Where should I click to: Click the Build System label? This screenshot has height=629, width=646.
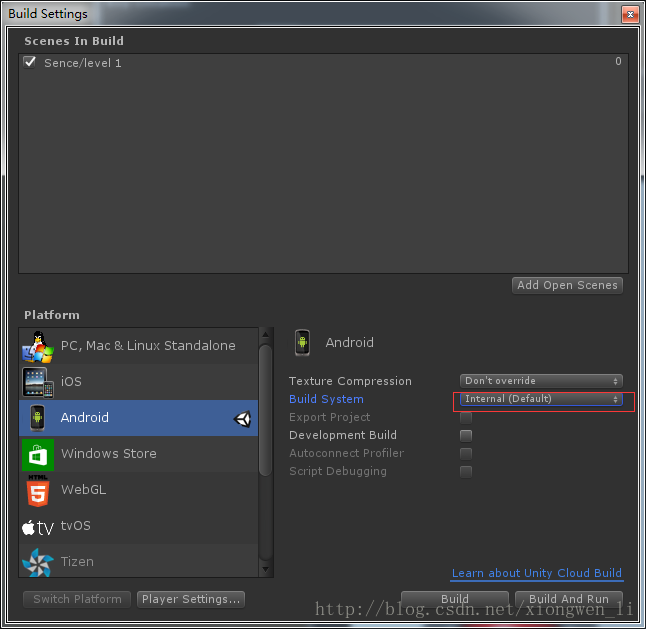[x=326, y=399]
